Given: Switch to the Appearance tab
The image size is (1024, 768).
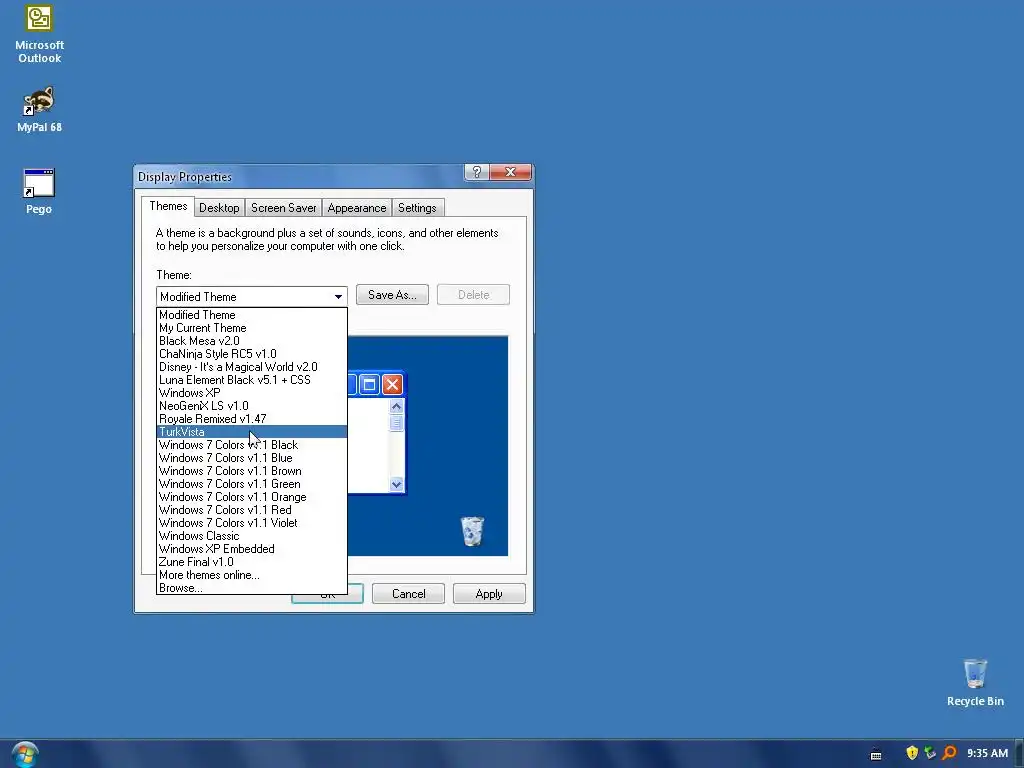Looking at the screenshot, I should (x=357, y=208).
